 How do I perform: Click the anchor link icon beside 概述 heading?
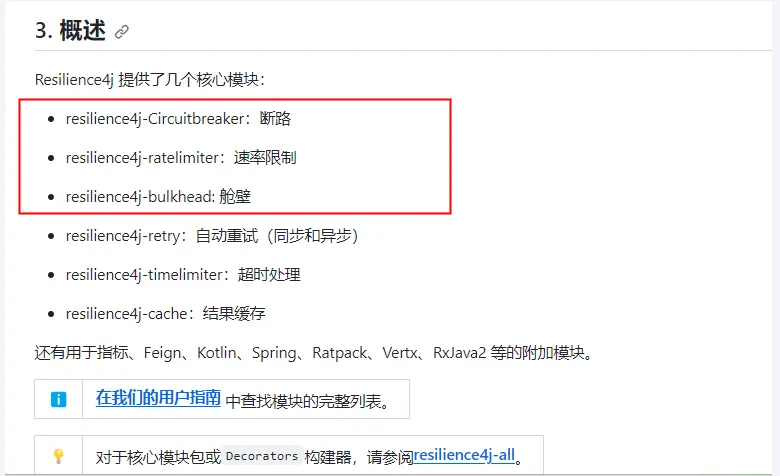[122, 31]
